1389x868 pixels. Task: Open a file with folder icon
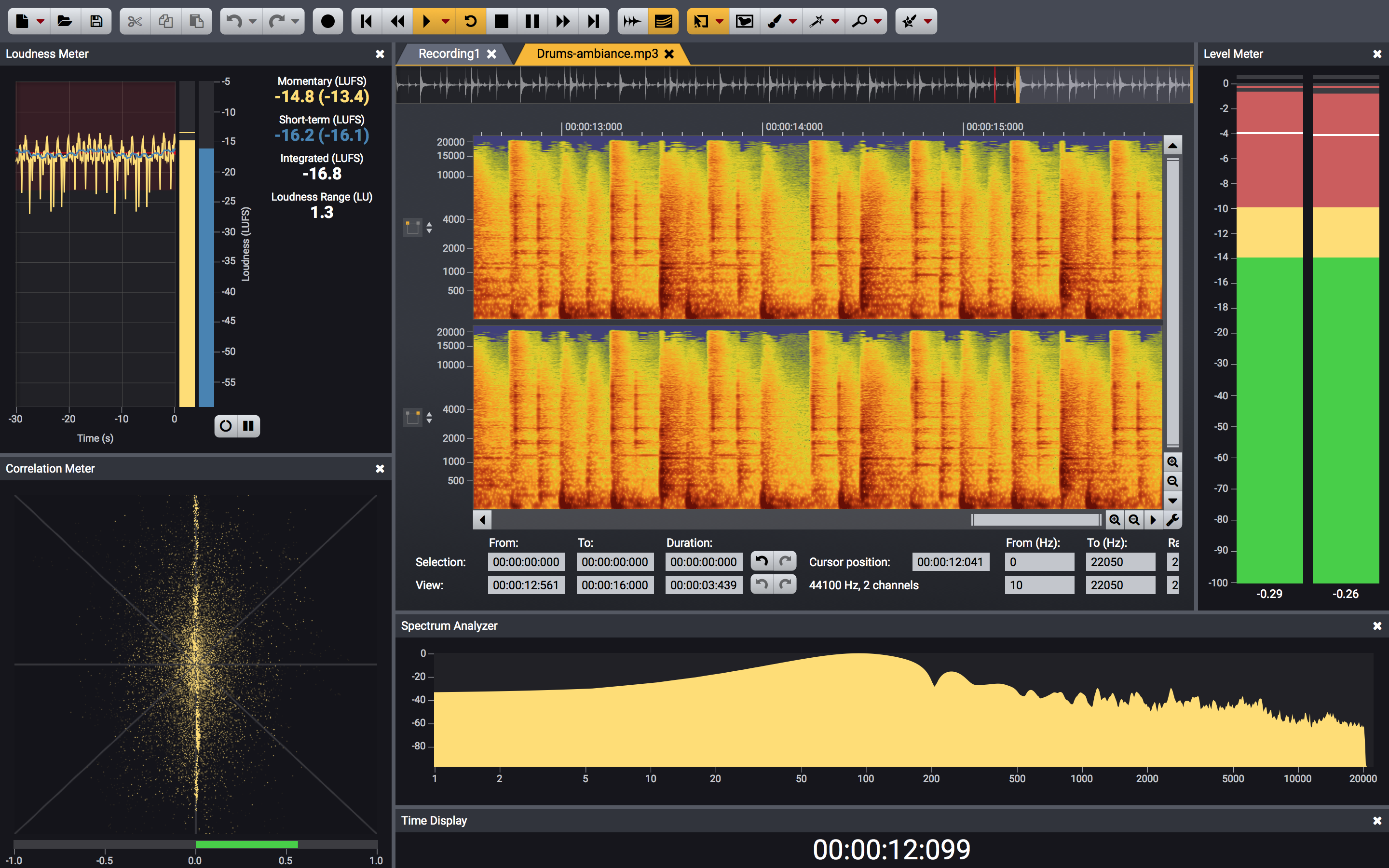(x=65, y=21)
